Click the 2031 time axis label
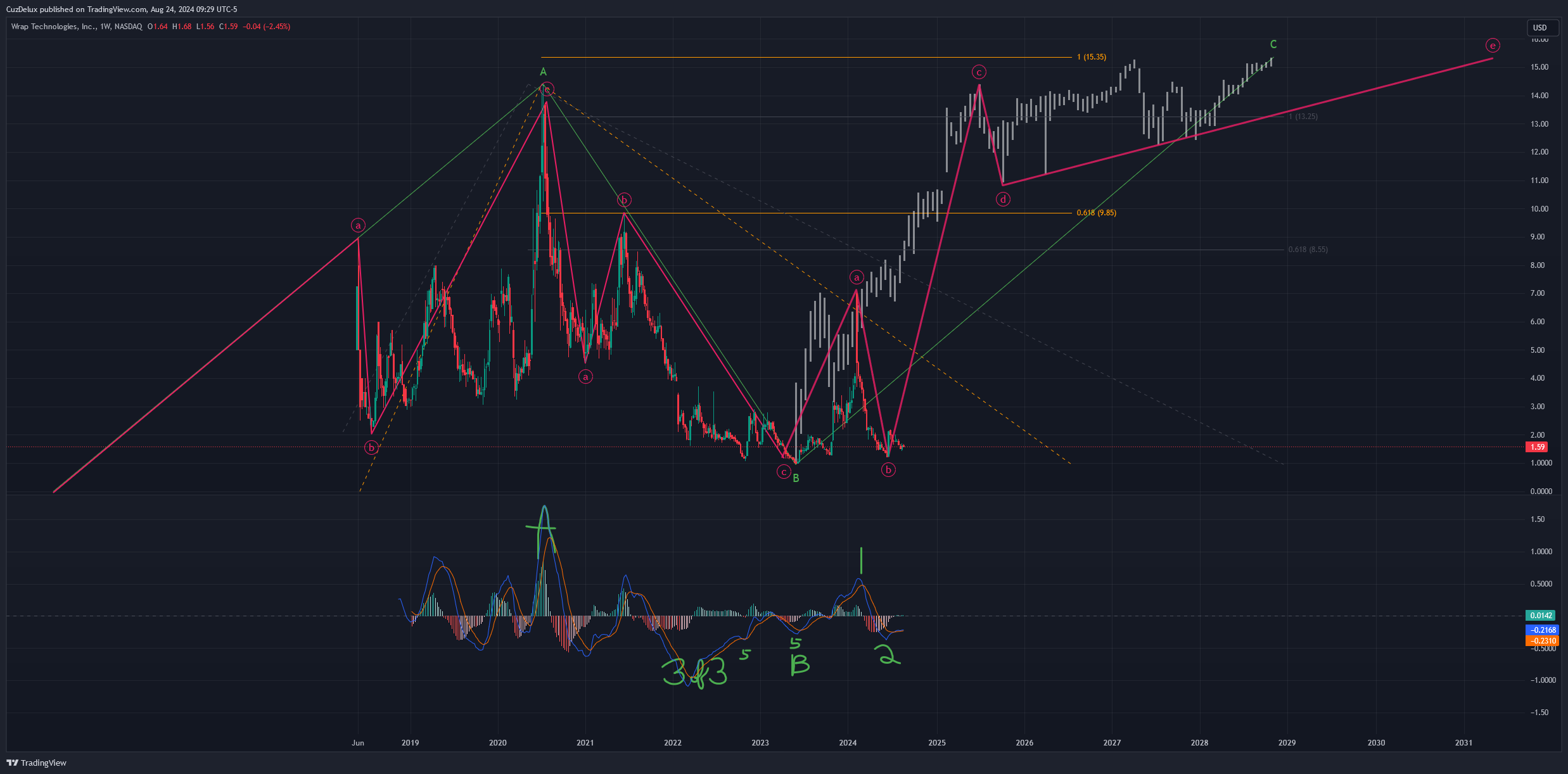 pos(1463,743)
